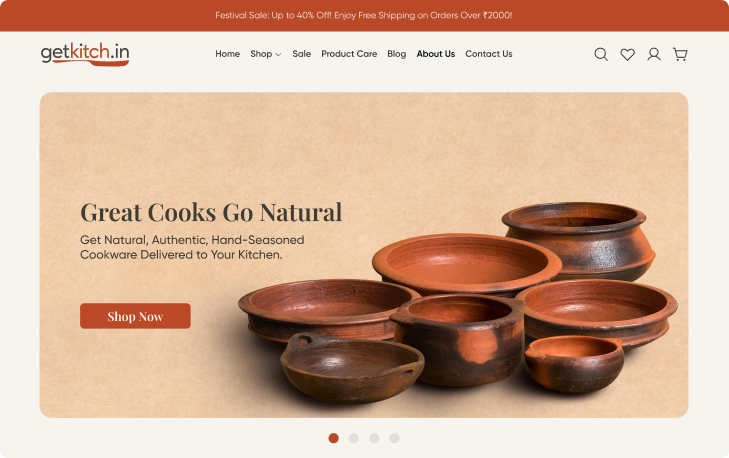Switch to the second carousel slide dot

[x=354, y=438]
